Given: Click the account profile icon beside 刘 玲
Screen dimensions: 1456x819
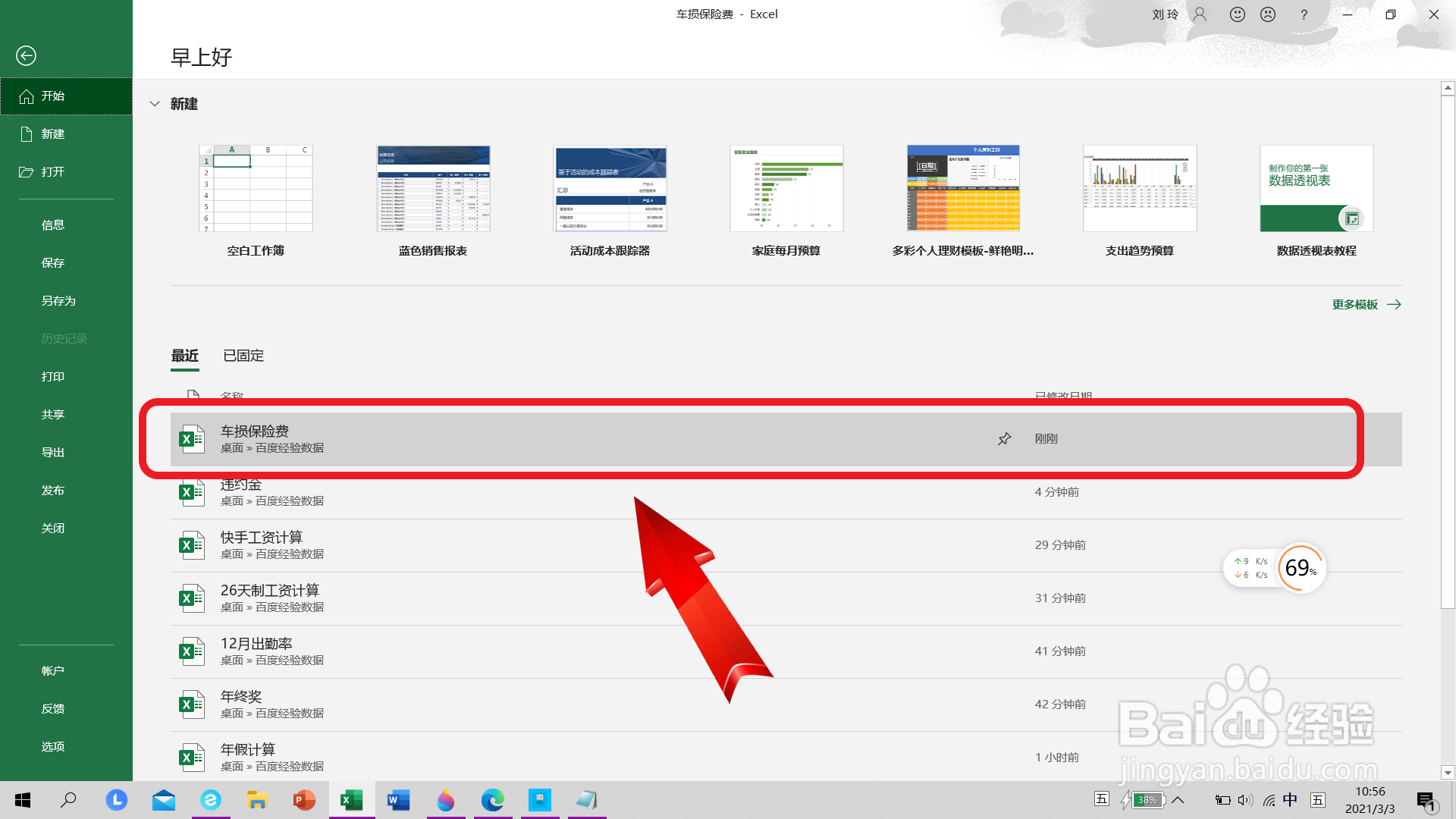Looking at the screenshot, I should 1200,14.
